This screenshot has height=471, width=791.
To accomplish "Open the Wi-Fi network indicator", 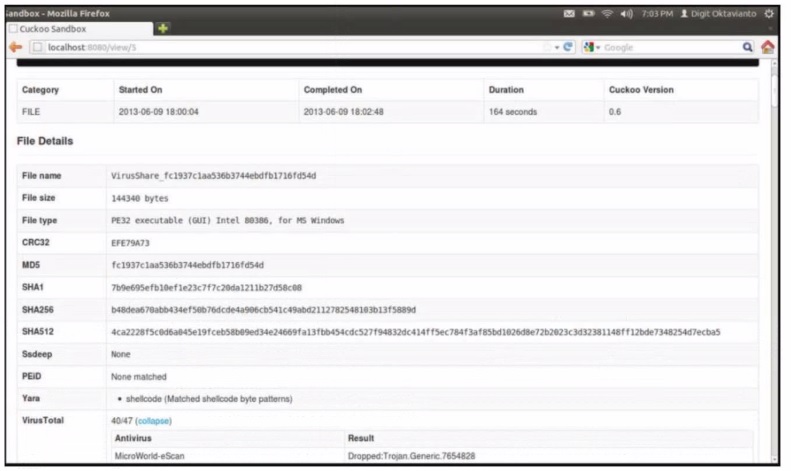I will [x=608, y=14].
